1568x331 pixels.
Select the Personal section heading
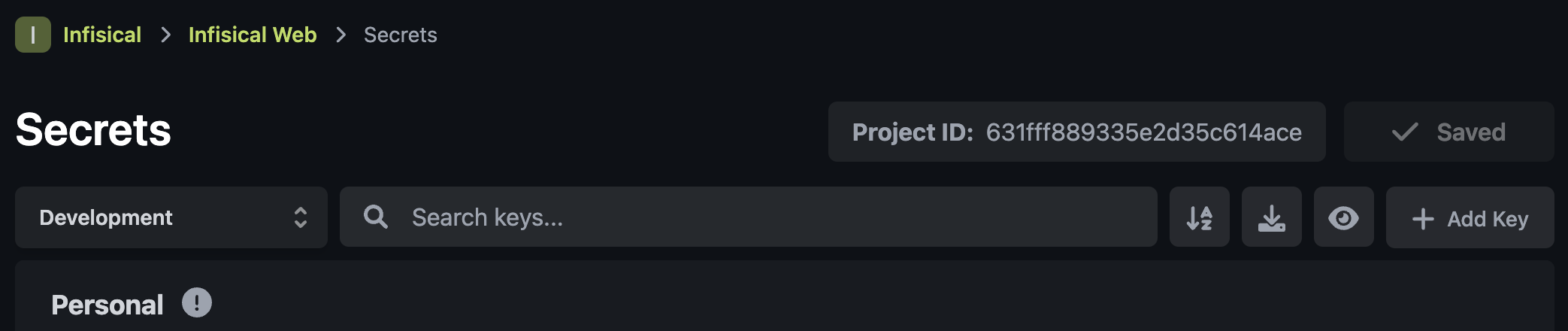pos(107,305)
